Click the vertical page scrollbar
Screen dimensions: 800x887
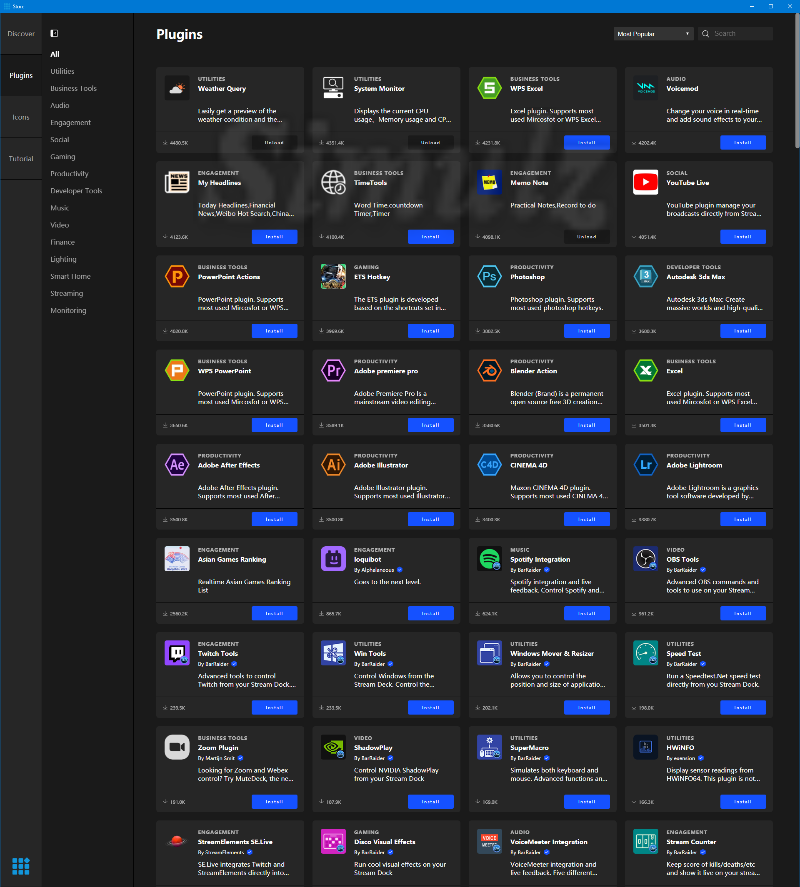click(x=797, y=79)
